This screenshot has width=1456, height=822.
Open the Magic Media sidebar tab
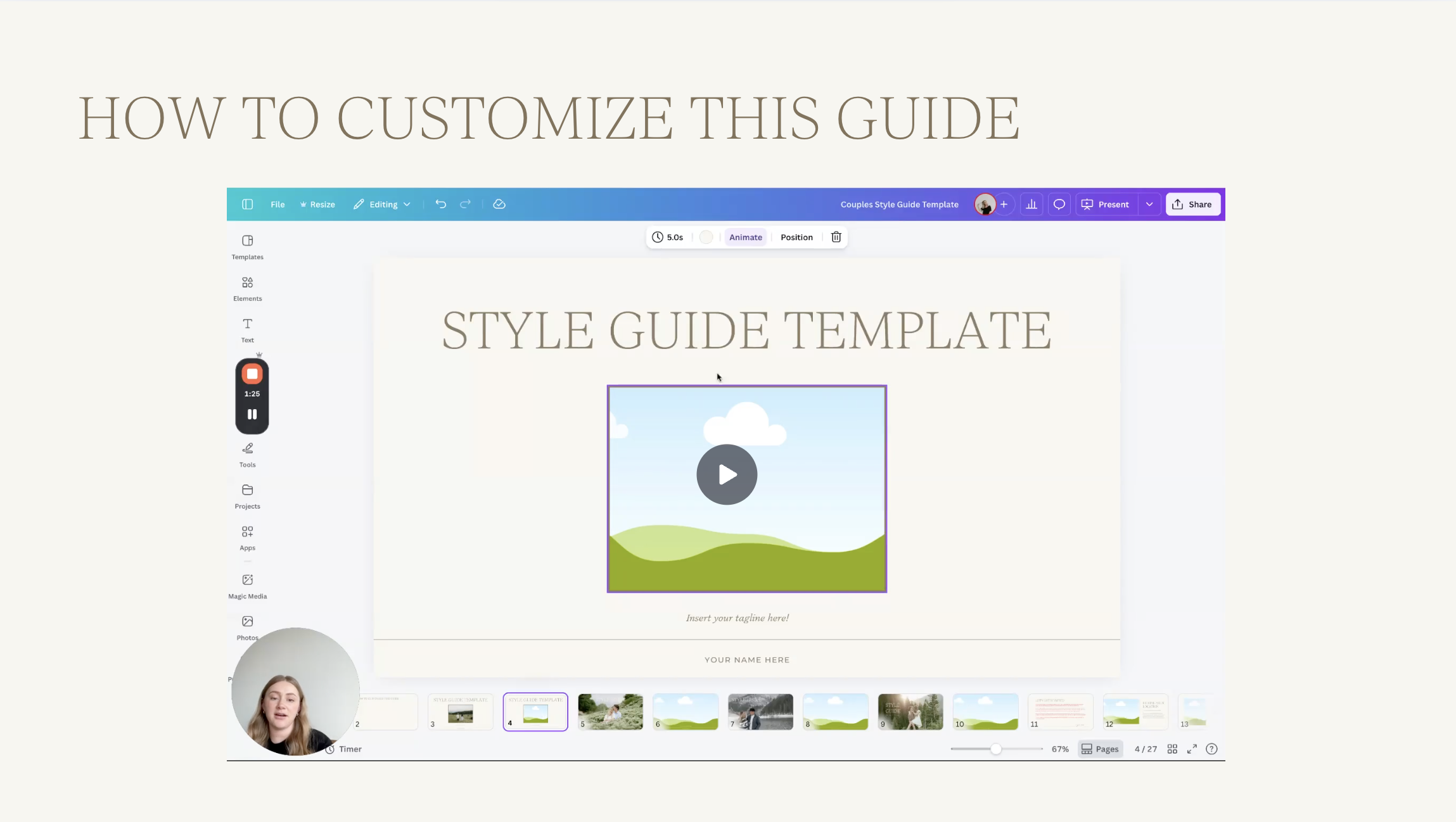247,586
